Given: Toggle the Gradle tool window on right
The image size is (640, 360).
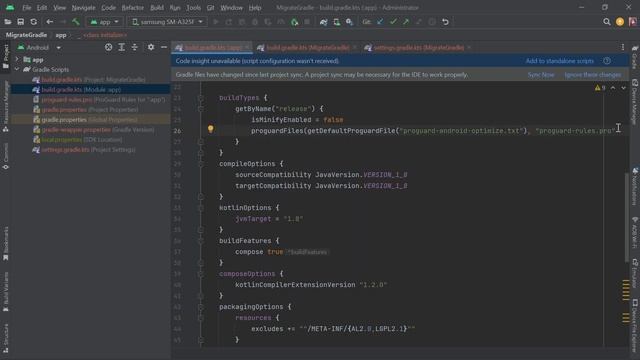Looking at the screenshot, I should 635,57.
